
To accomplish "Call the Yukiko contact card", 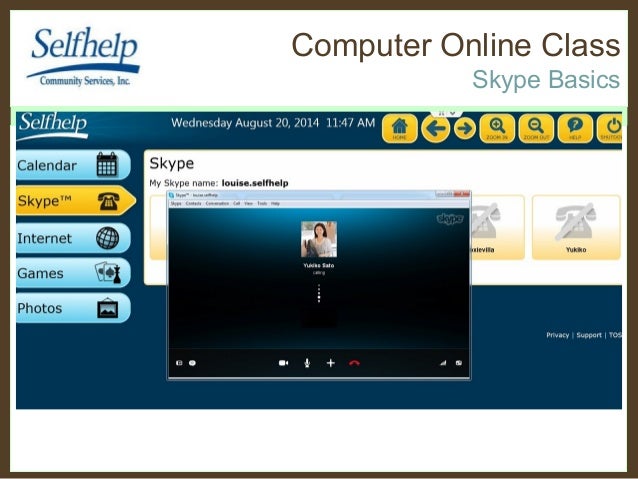I will pos(576,227).
